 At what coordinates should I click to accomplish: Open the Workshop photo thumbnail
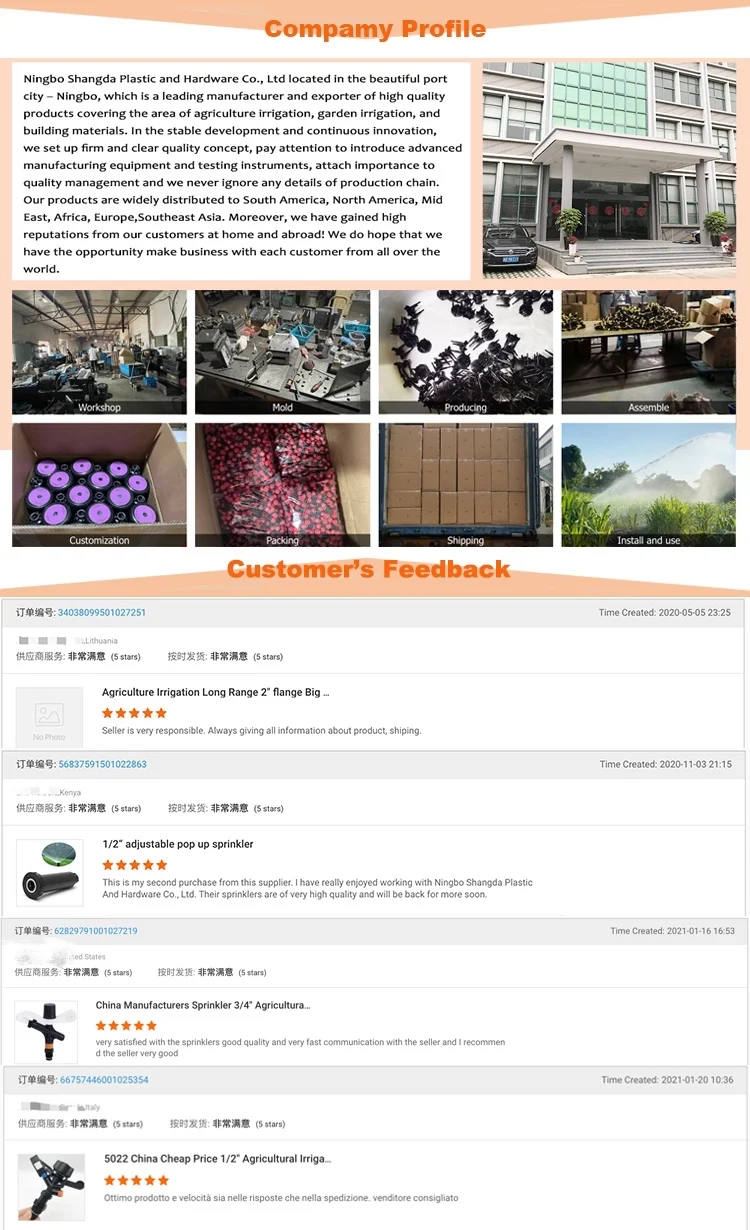click(99, 352)
